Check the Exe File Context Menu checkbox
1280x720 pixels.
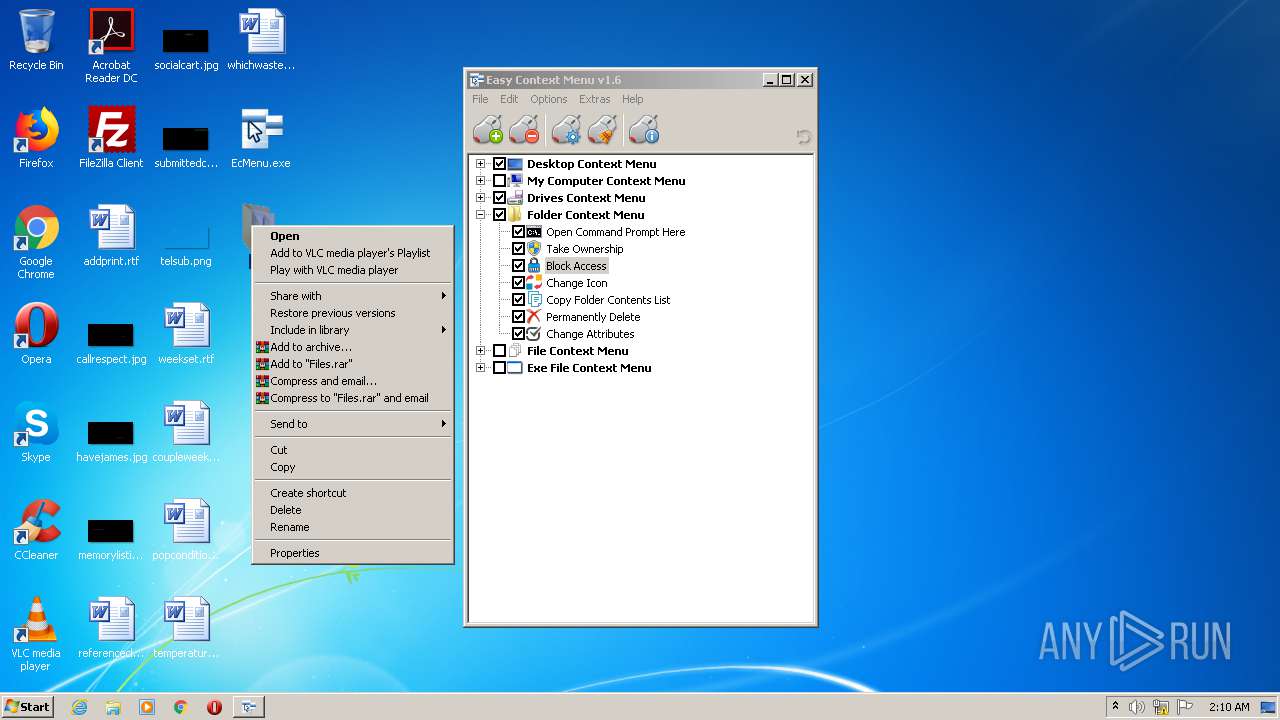[x=500, y=368]
